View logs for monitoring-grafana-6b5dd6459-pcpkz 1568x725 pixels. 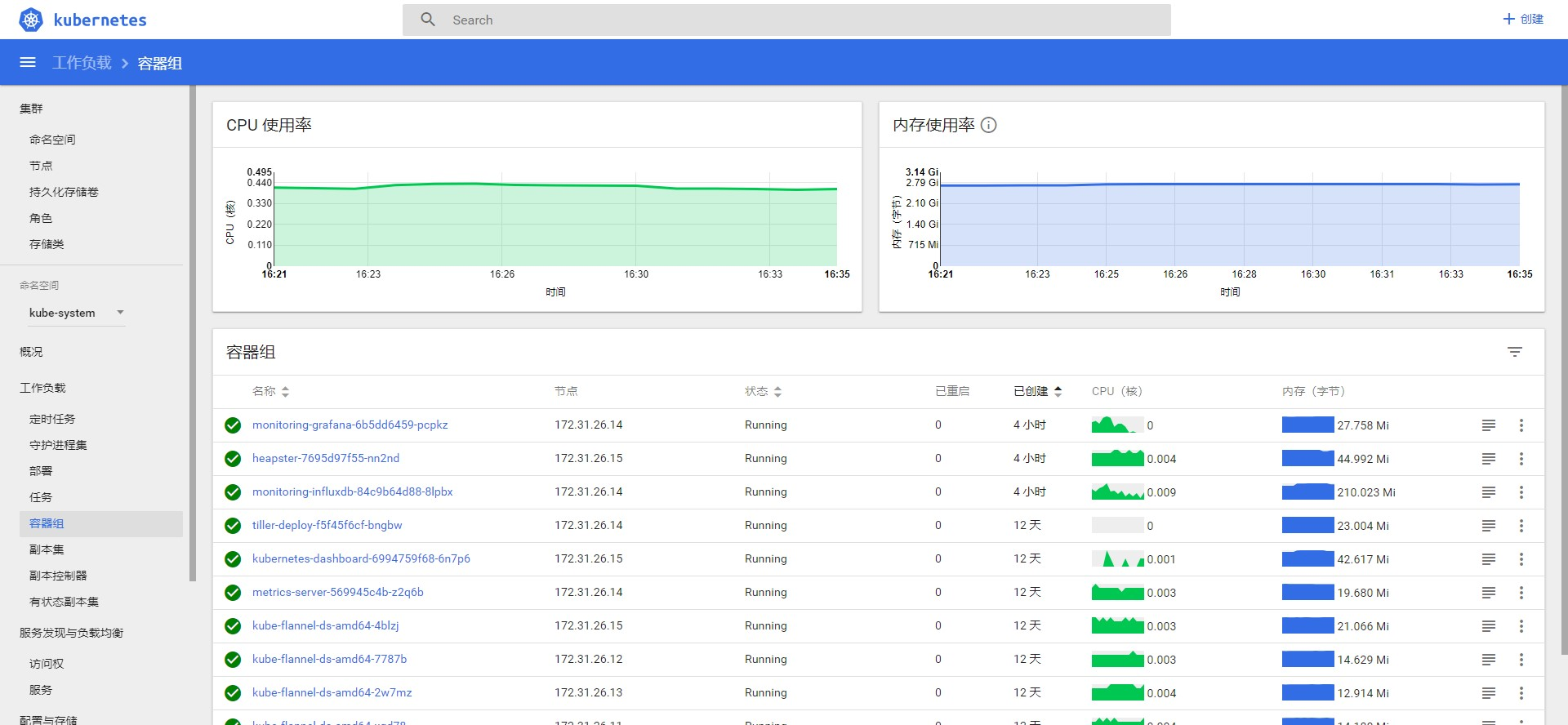click(x=1489, y=425)
